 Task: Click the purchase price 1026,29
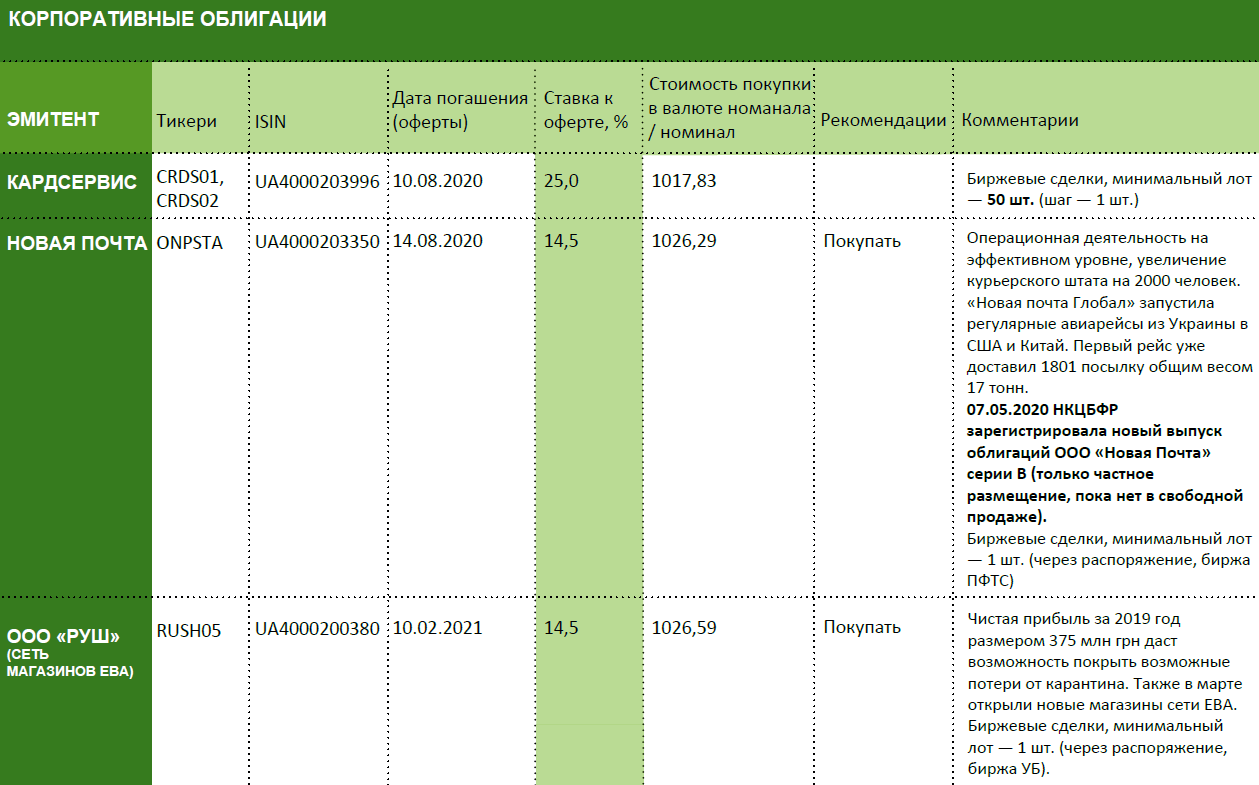point(684,241)
